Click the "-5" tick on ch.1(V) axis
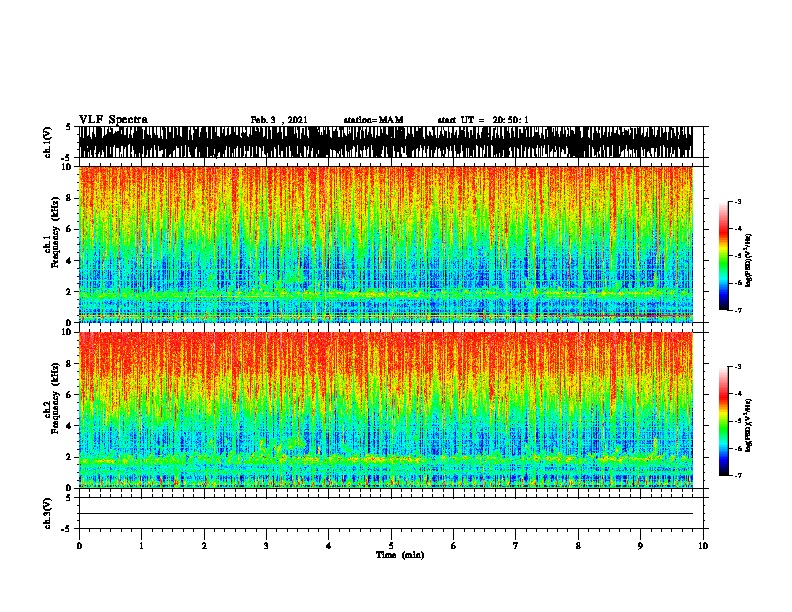792x612 pixels. (x=67, y=158)
